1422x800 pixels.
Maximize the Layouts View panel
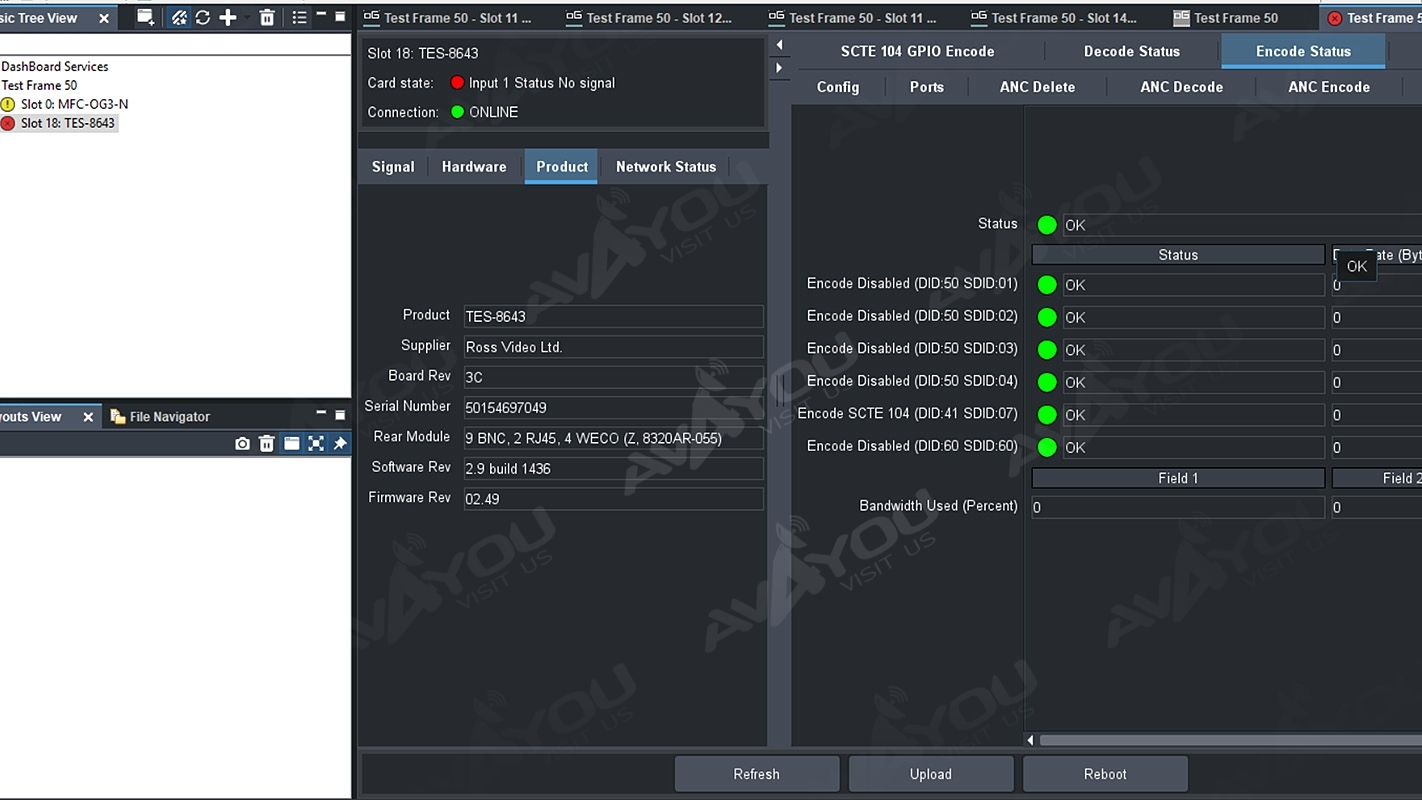340,414
